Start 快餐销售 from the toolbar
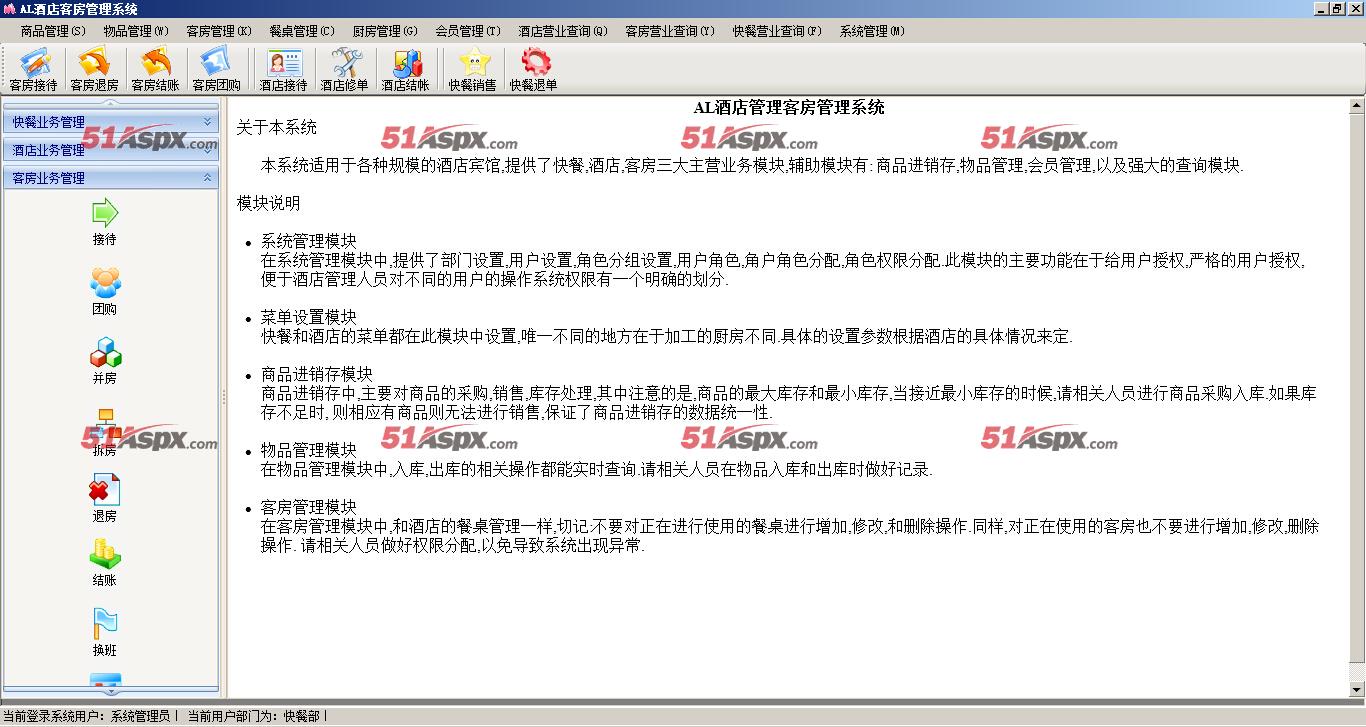 [472, 70]
